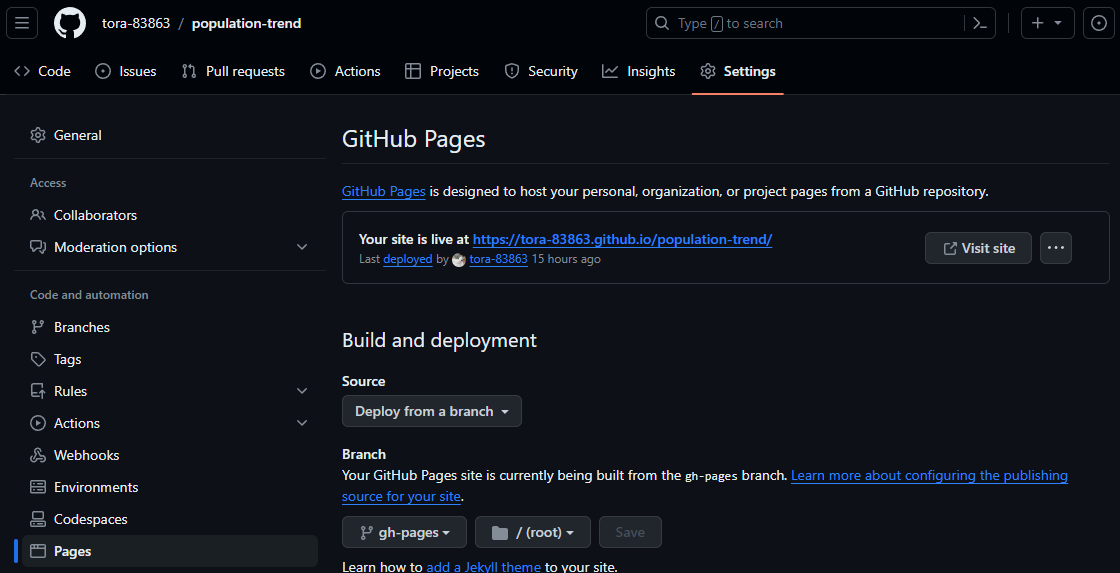Open the / (root) folder selector
1120x573 pixels.
click(533, 532)
